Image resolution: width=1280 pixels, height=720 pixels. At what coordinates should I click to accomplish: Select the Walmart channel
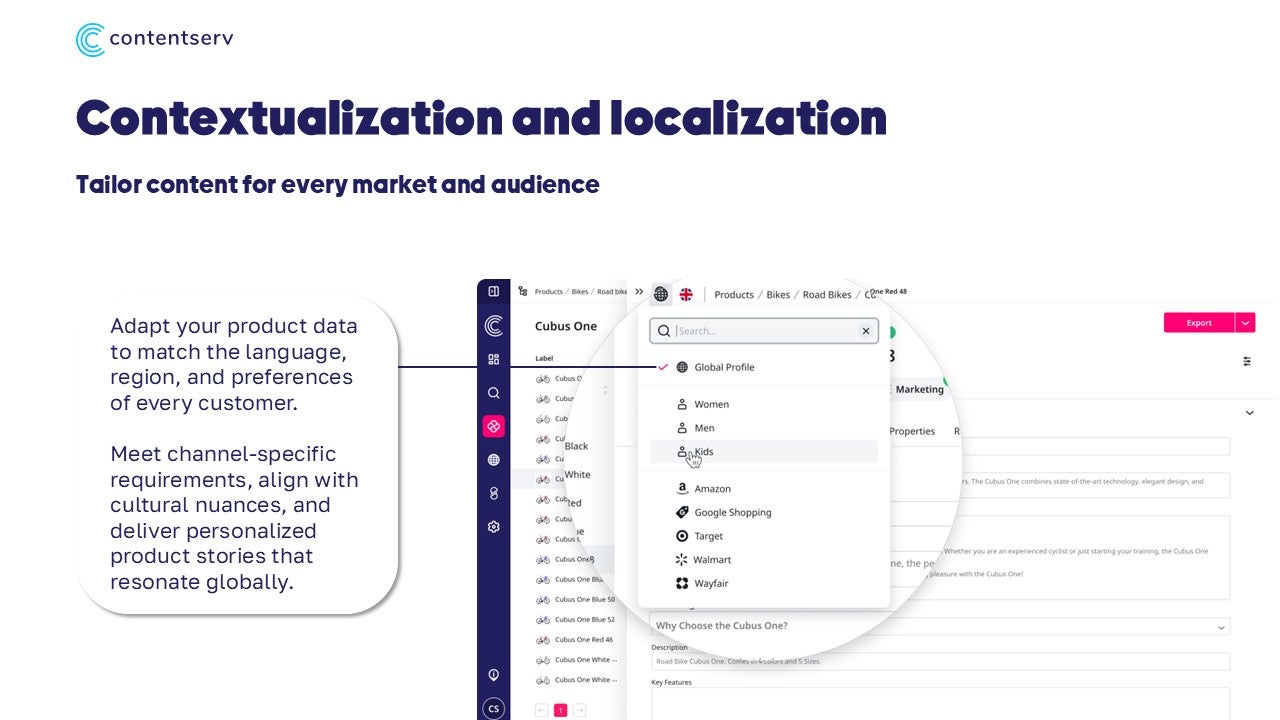(x=764, y=560)
